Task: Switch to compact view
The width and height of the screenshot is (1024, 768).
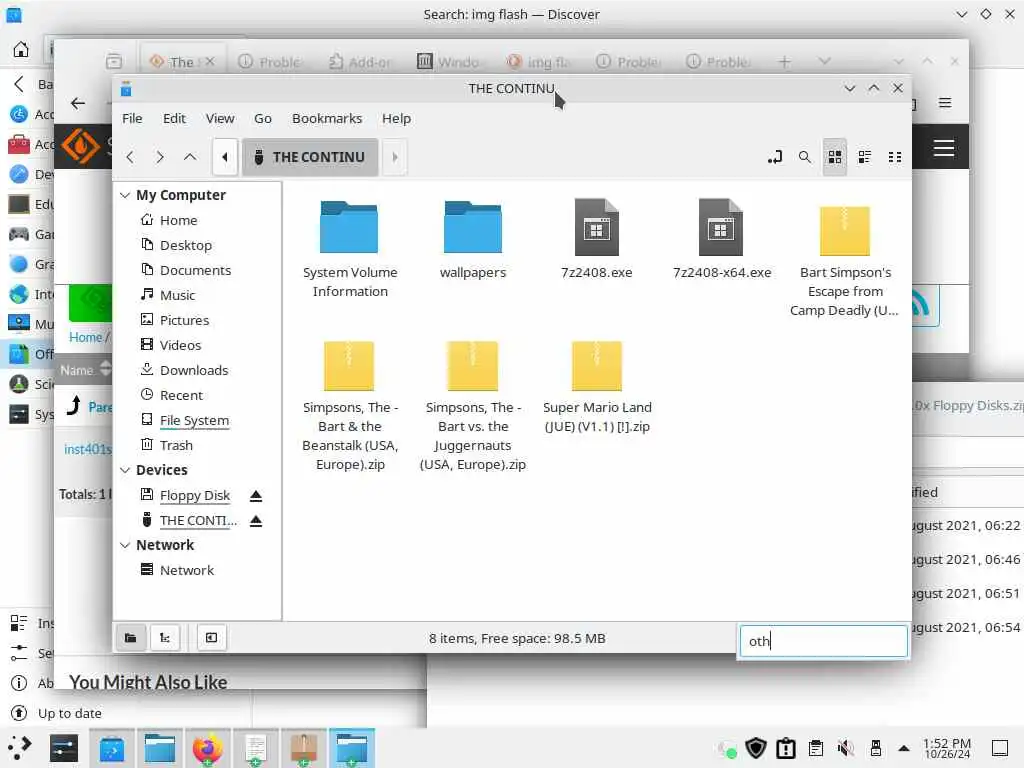Action: [895, 157]
